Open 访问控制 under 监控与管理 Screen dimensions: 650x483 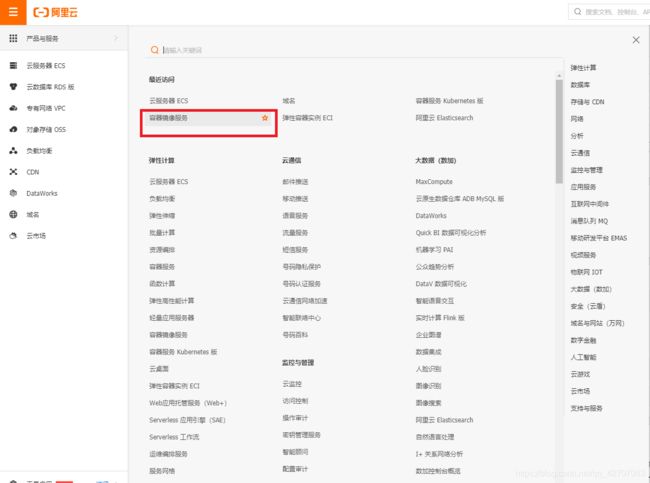click(x=295, y=401)
